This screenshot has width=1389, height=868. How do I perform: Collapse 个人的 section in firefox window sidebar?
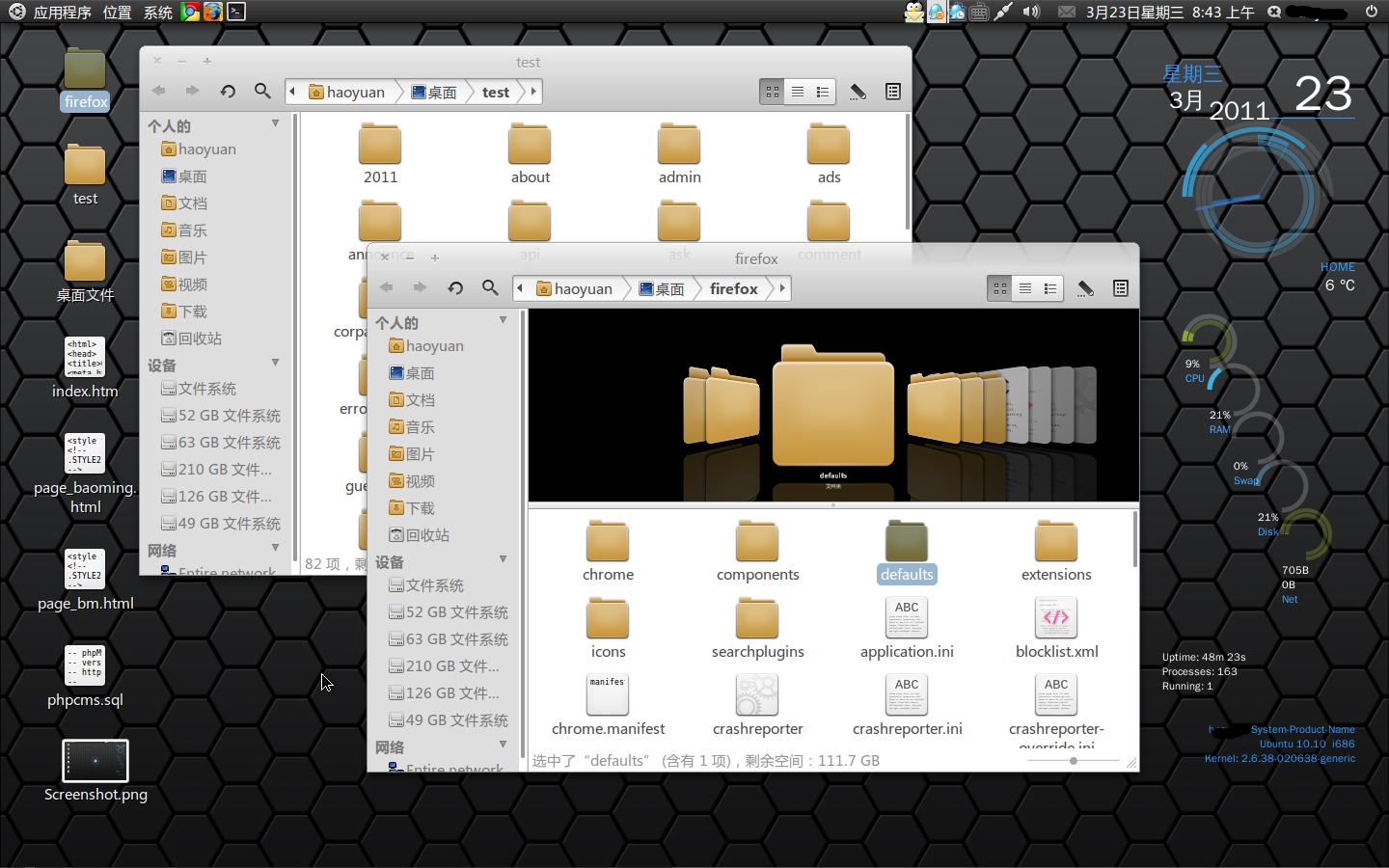[503, 320]
